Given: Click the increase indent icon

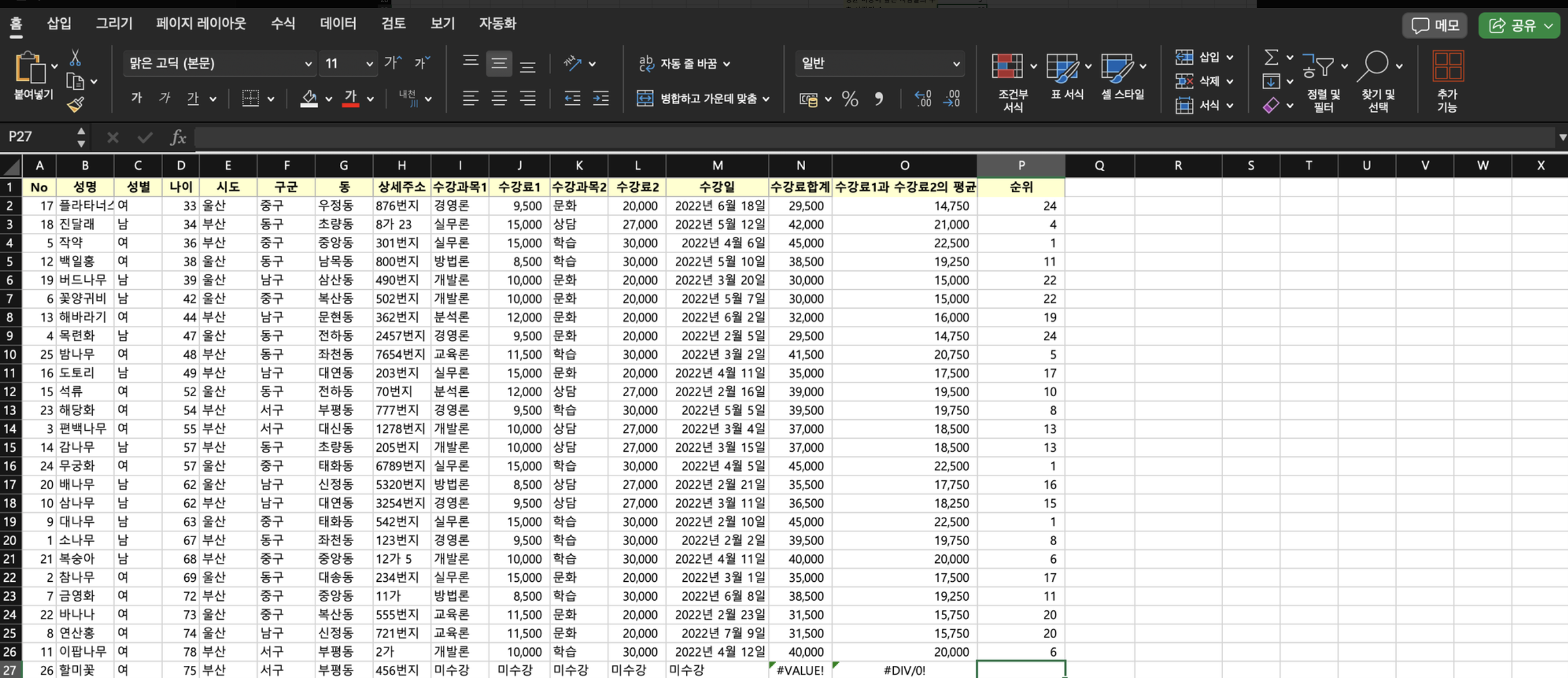Looking at the screenshot, I should pos(601,98).
